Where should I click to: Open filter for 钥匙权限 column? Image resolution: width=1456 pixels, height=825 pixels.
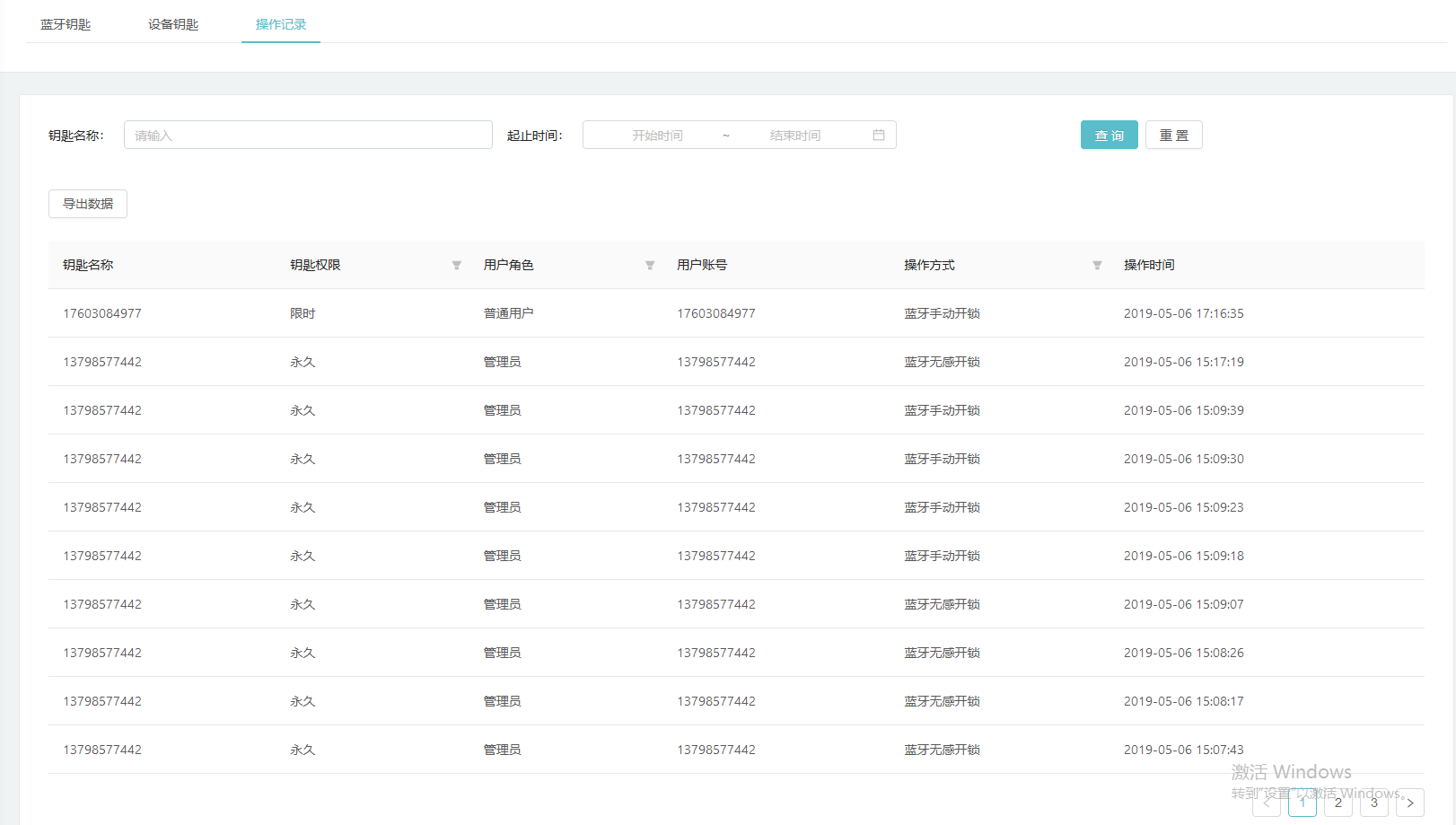click(456, 266)
